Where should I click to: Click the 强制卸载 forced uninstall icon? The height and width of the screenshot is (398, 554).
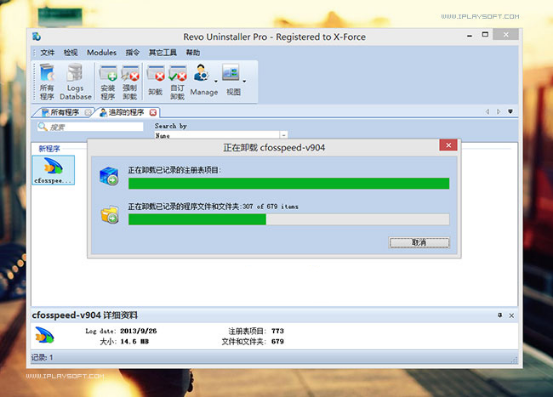point(130,82)
